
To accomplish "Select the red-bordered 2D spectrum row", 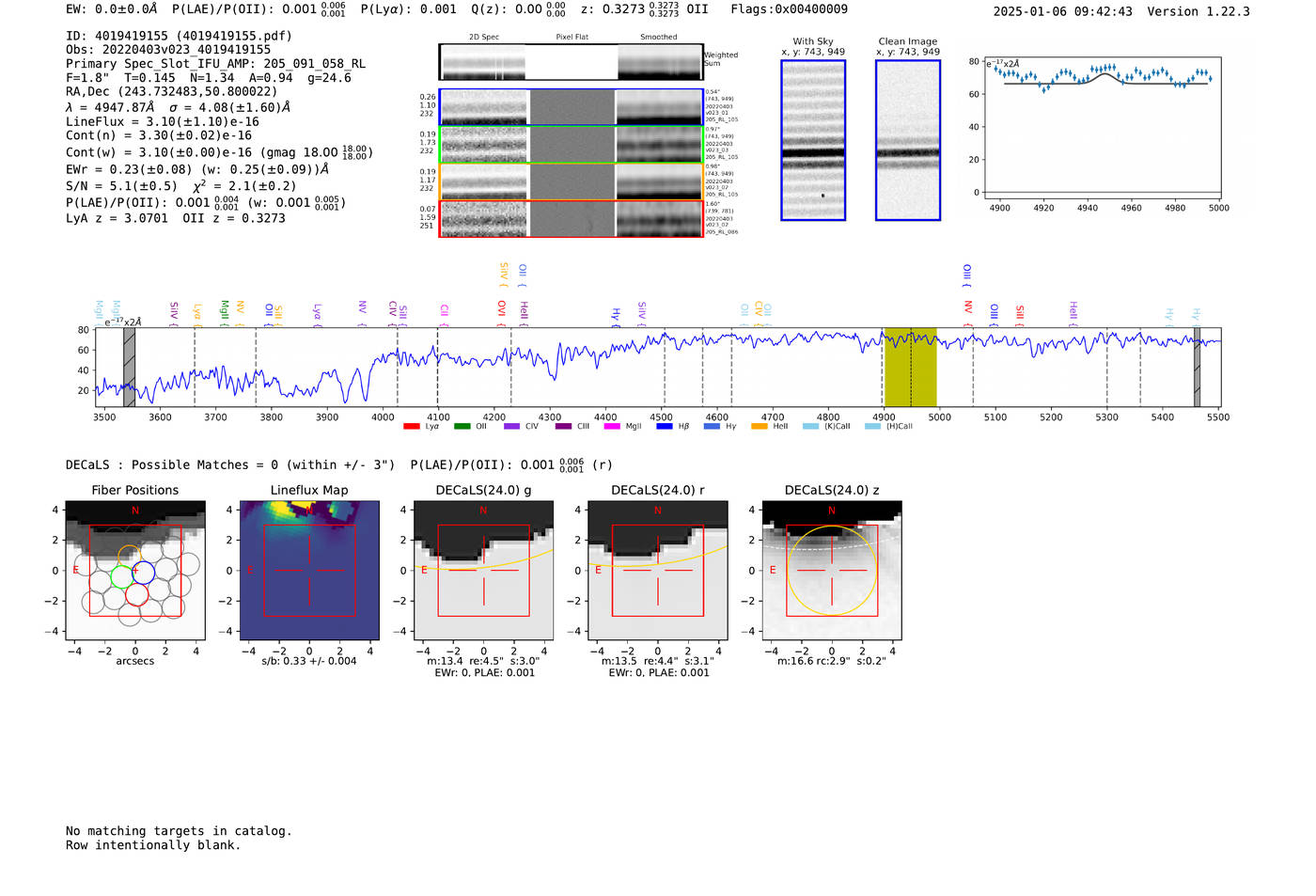I will pyautogui.click(x=572, y=218).
